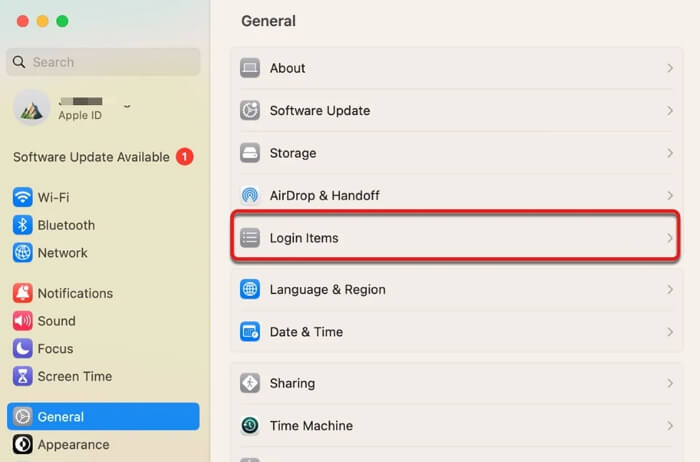Select Network in the sidebar
This screenshot has width=700, height=462.
tap(103, 253)
